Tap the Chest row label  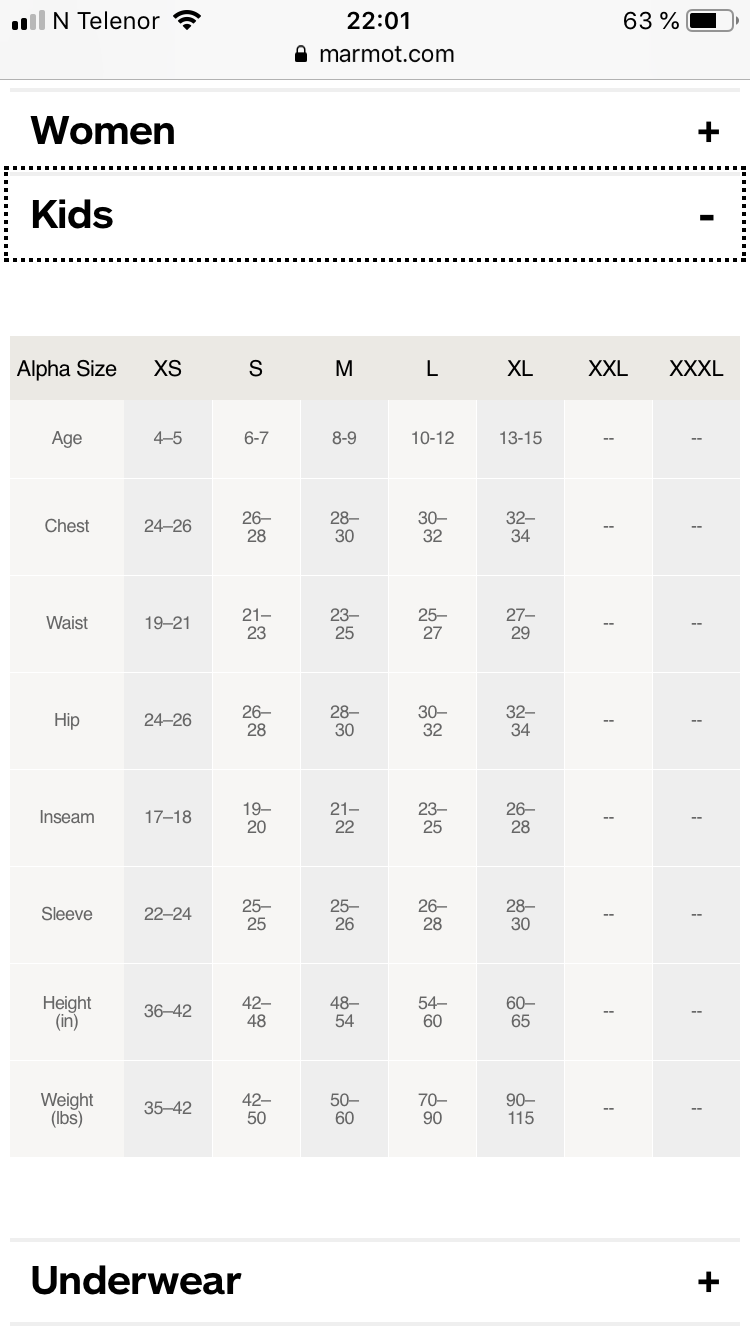67,526
